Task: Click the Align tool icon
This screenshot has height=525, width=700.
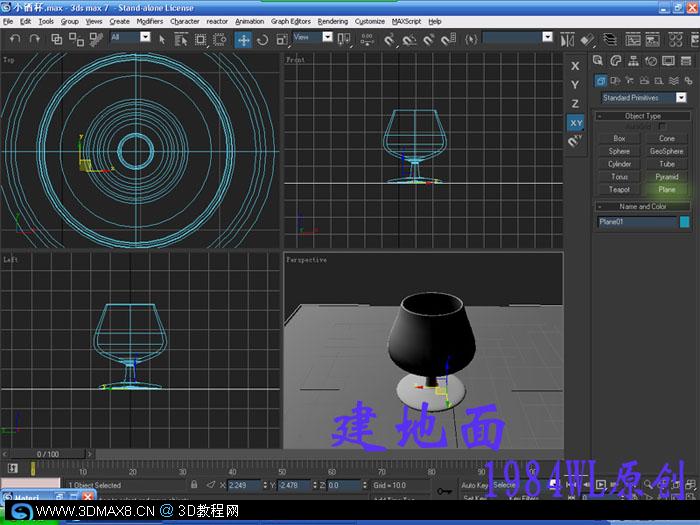Action: click(x=587, y=40)
